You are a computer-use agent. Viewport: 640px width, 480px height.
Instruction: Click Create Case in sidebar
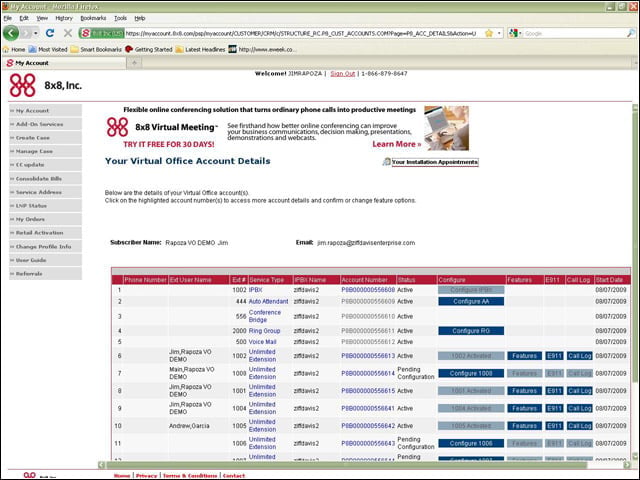[x=45, y=138]
